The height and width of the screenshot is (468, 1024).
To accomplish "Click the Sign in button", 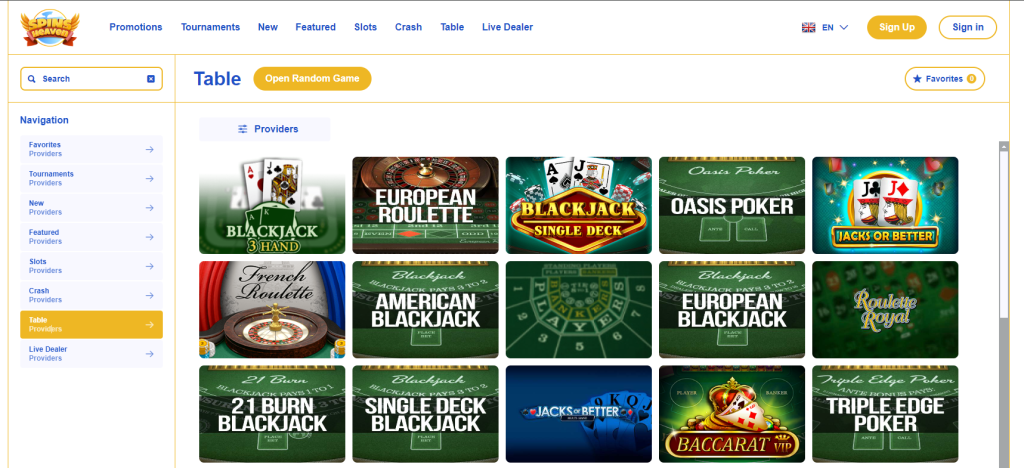I will pyautogui.click(x=968, y=27).
